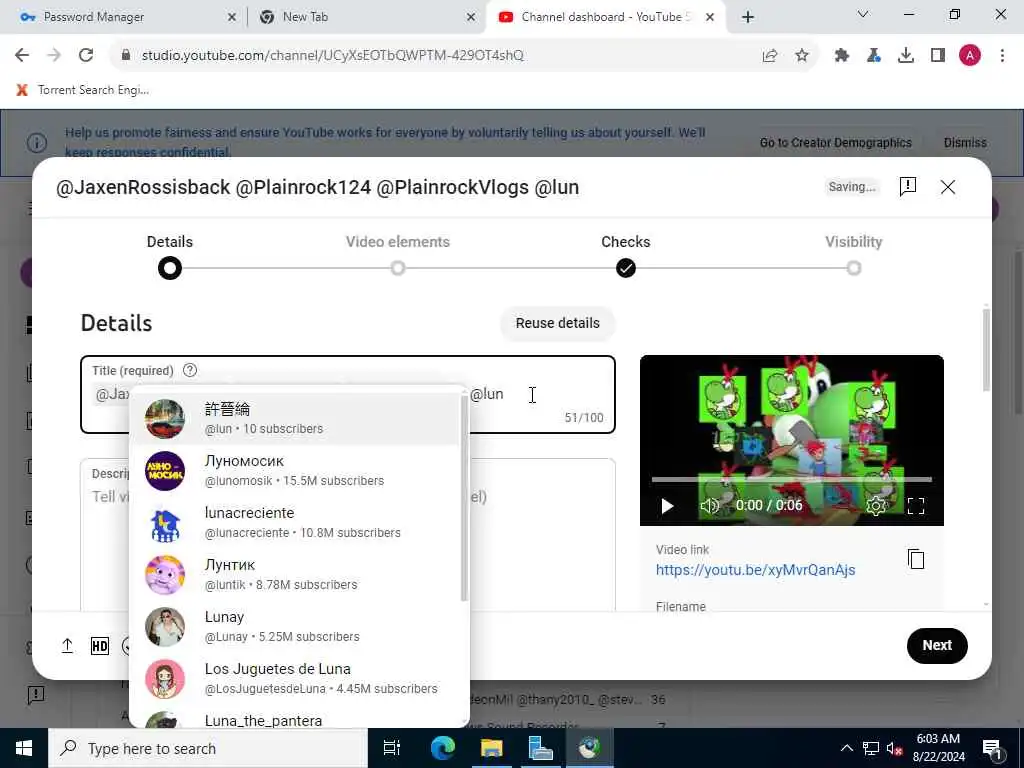The image size is (1024, 768).
Task: Click the info icon in the banner
Action: (x=37, y=142)
